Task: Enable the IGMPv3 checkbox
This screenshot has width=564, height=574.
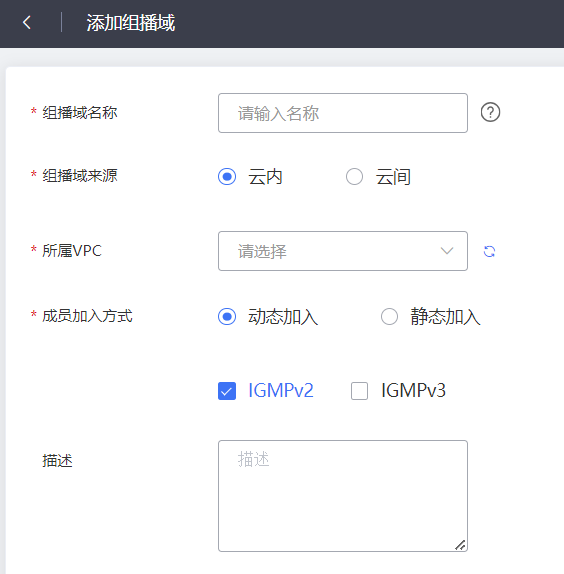Action: click(x=359, y=391)
